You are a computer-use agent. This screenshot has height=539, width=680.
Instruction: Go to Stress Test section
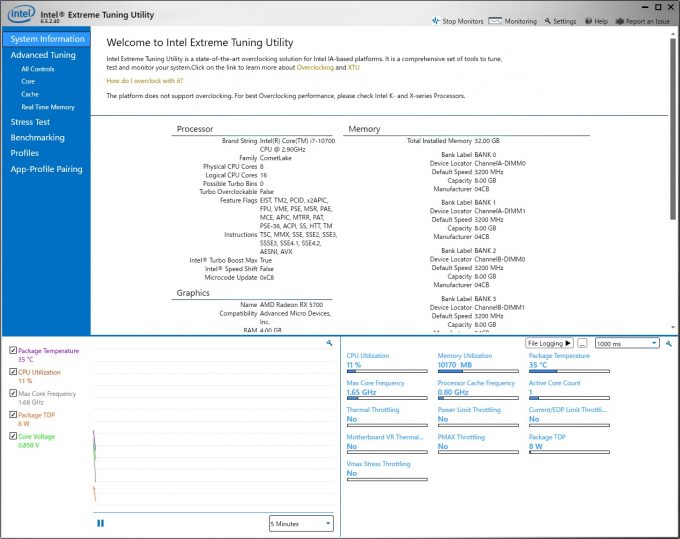(x=30, y=122)
